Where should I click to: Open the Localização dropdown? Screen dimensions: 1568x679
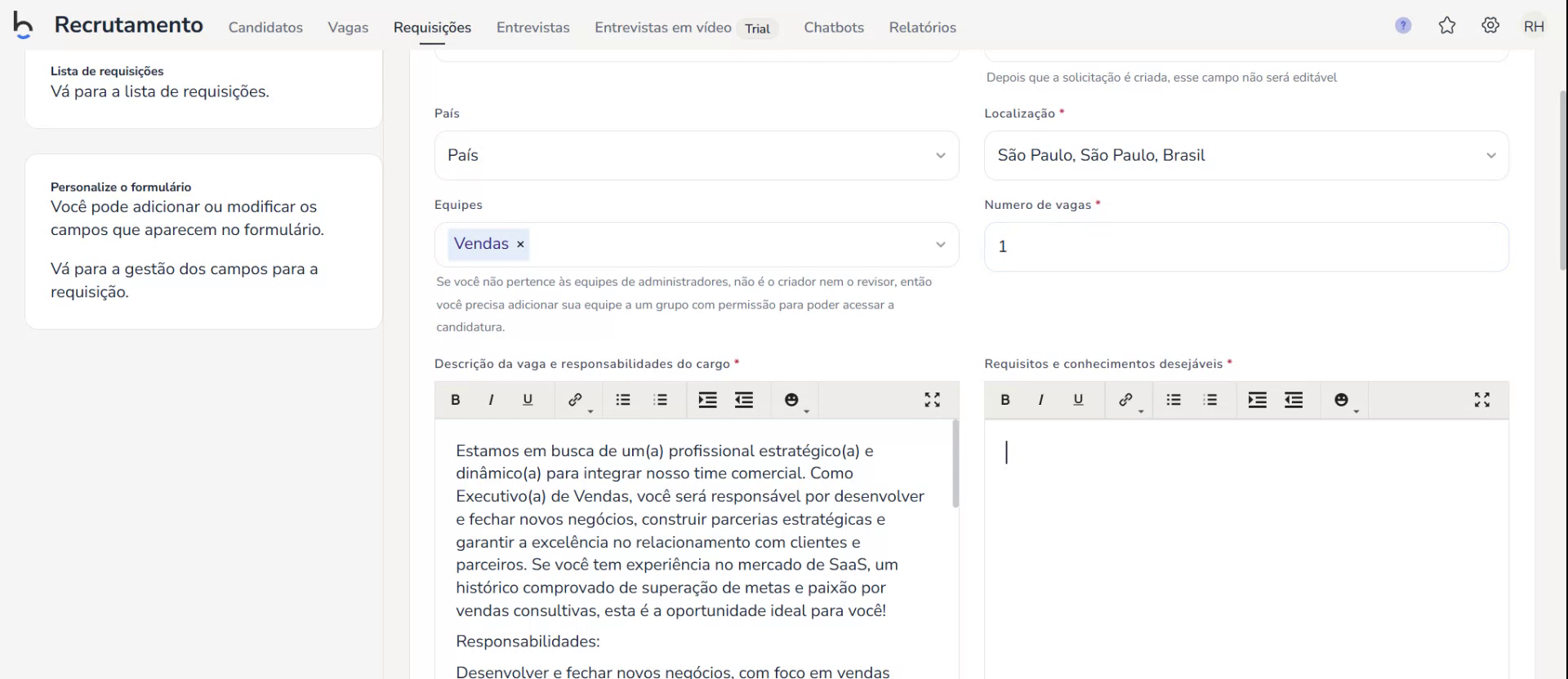pyautogui.click(x=1246, y=155)
